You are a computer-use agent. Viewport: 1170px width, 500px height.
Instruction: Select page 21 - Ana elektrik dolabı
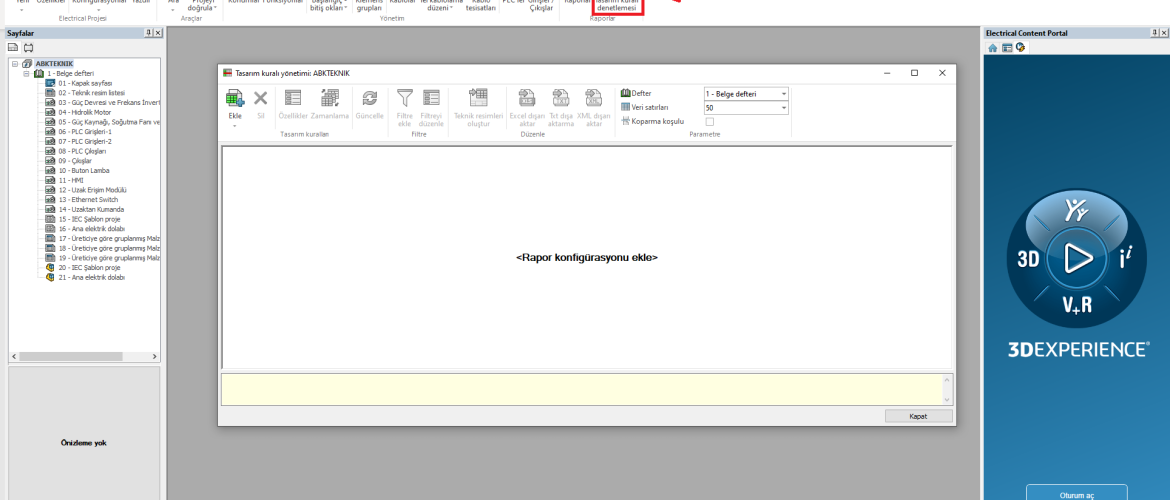pyautogui.click(x=92, y=277)
